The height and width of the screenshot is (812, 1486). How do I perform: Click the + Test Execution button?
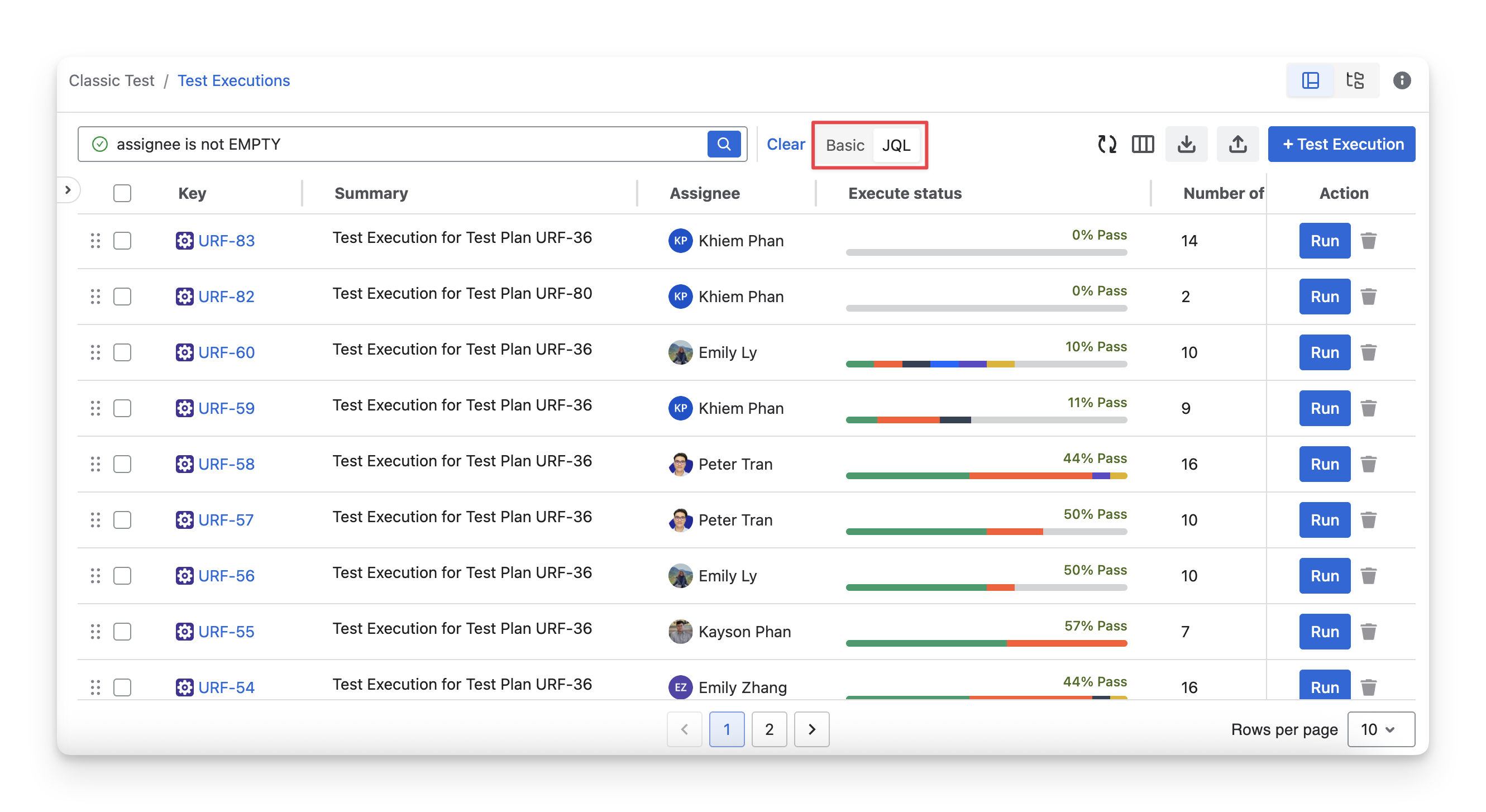coord(1341,144)
